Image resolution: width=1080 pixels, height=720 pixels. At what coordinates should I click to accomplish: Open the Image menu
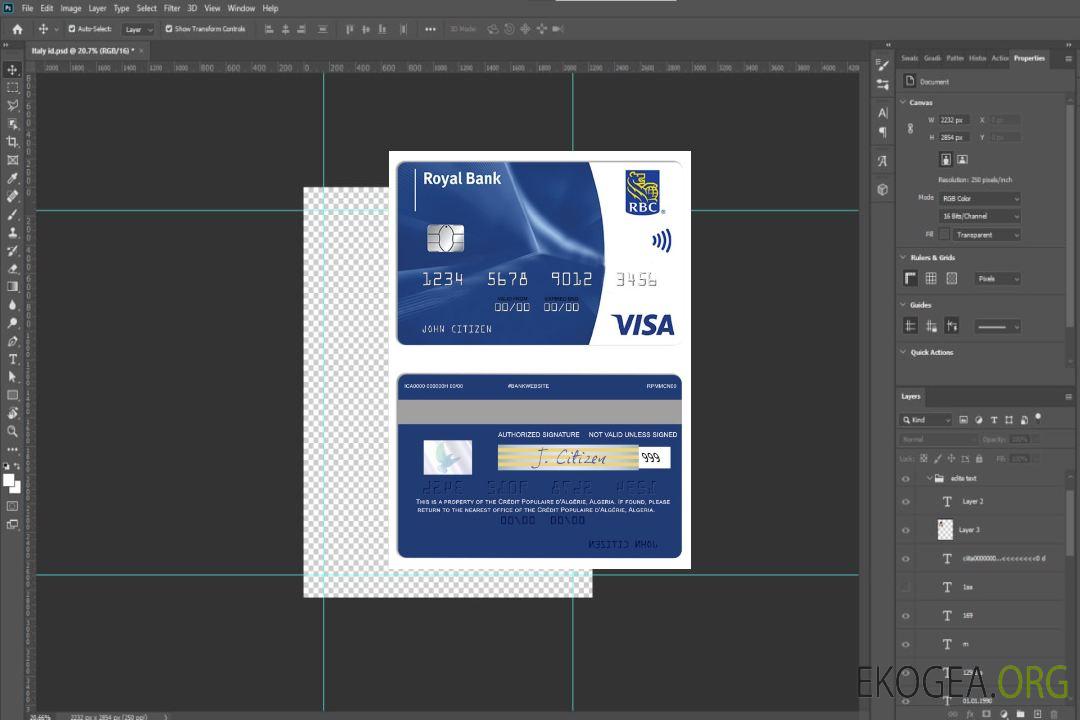point(71,8)
